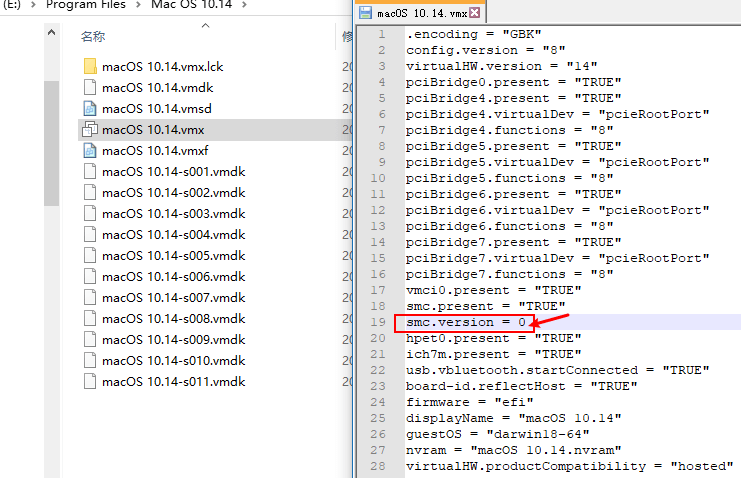This screenshot has height=478, width=741.
Task: Click the file icon of macOS 10.14-s002.vmdk
Action: point(90,192)
